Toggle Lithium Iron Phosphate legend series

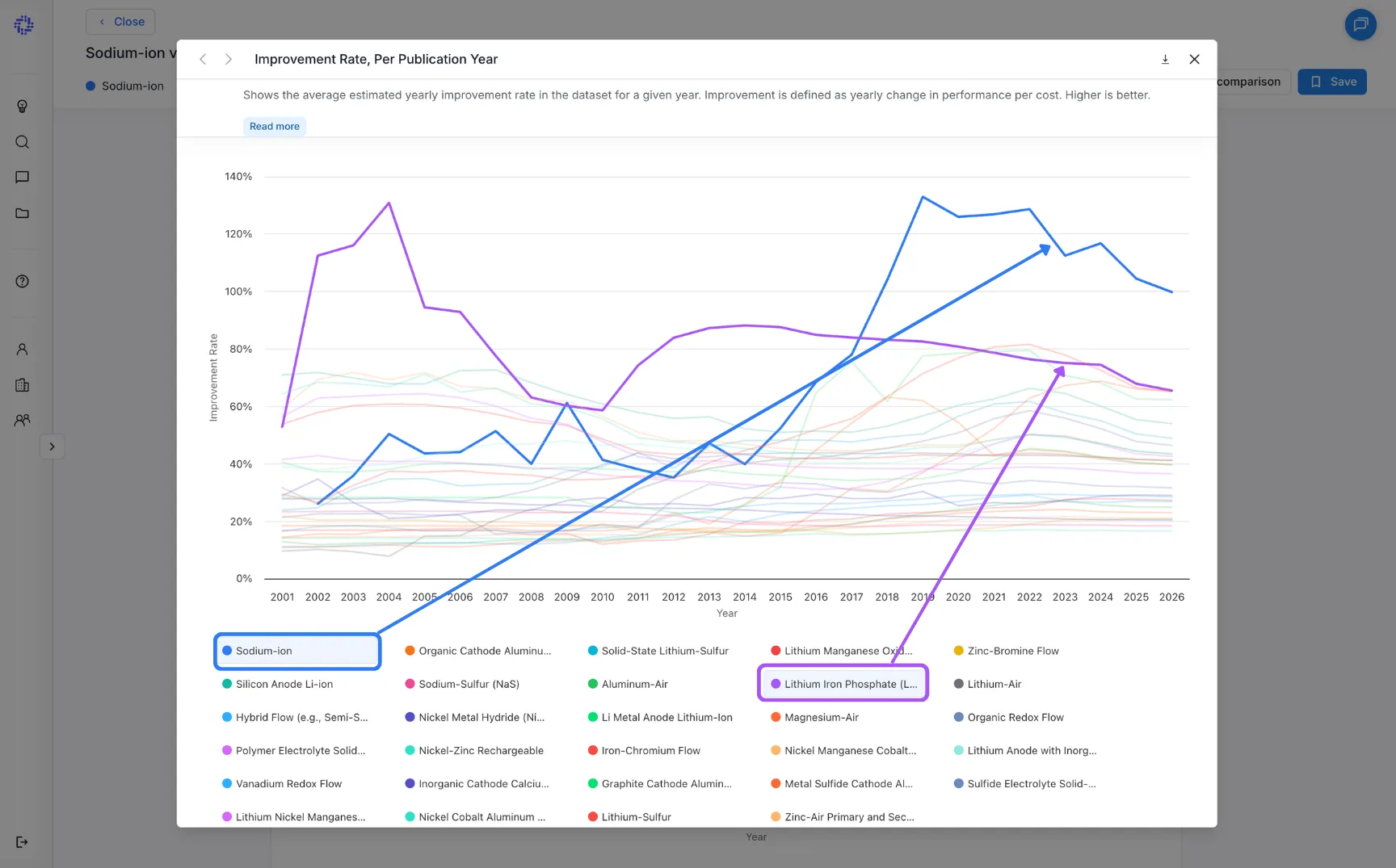point(843,684)
